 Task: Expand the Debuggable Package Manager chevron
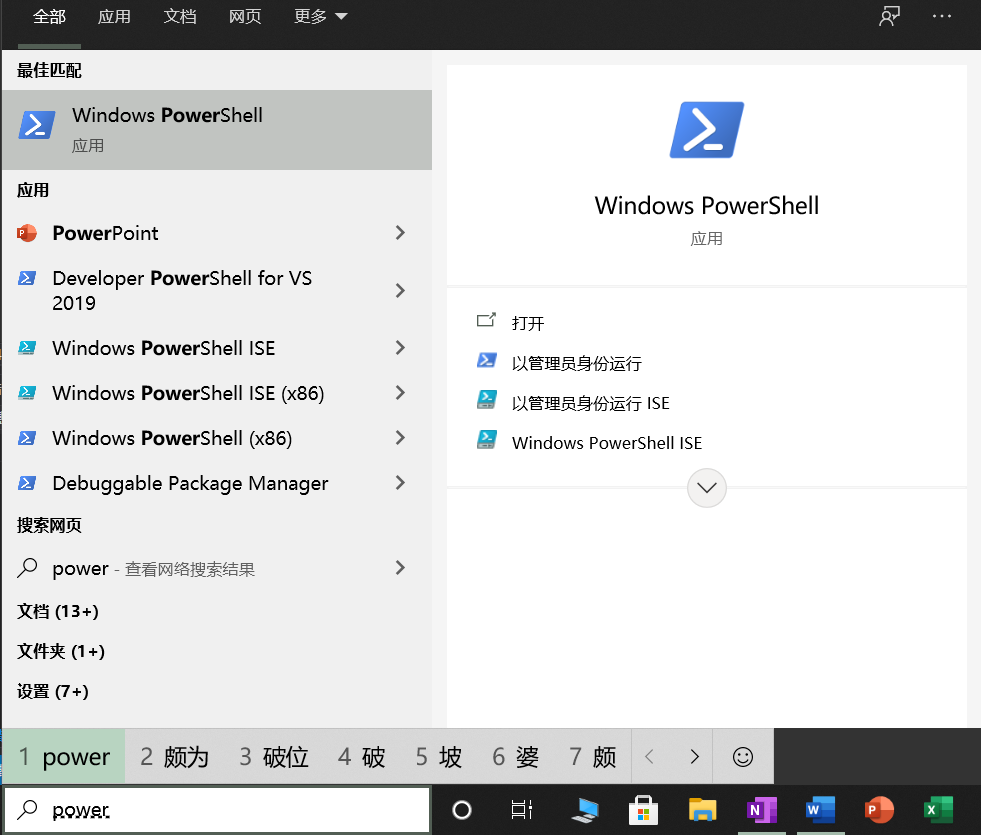pos(400,483)
